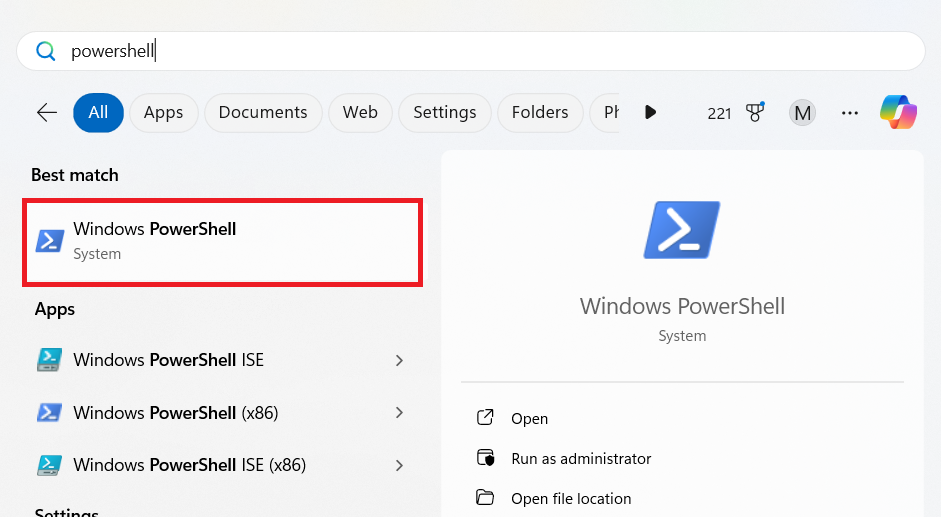Select Windows PowerShell (x86) result
Image resolution: width=941 pixels, height=517 pixels.
tap(223, 413)
